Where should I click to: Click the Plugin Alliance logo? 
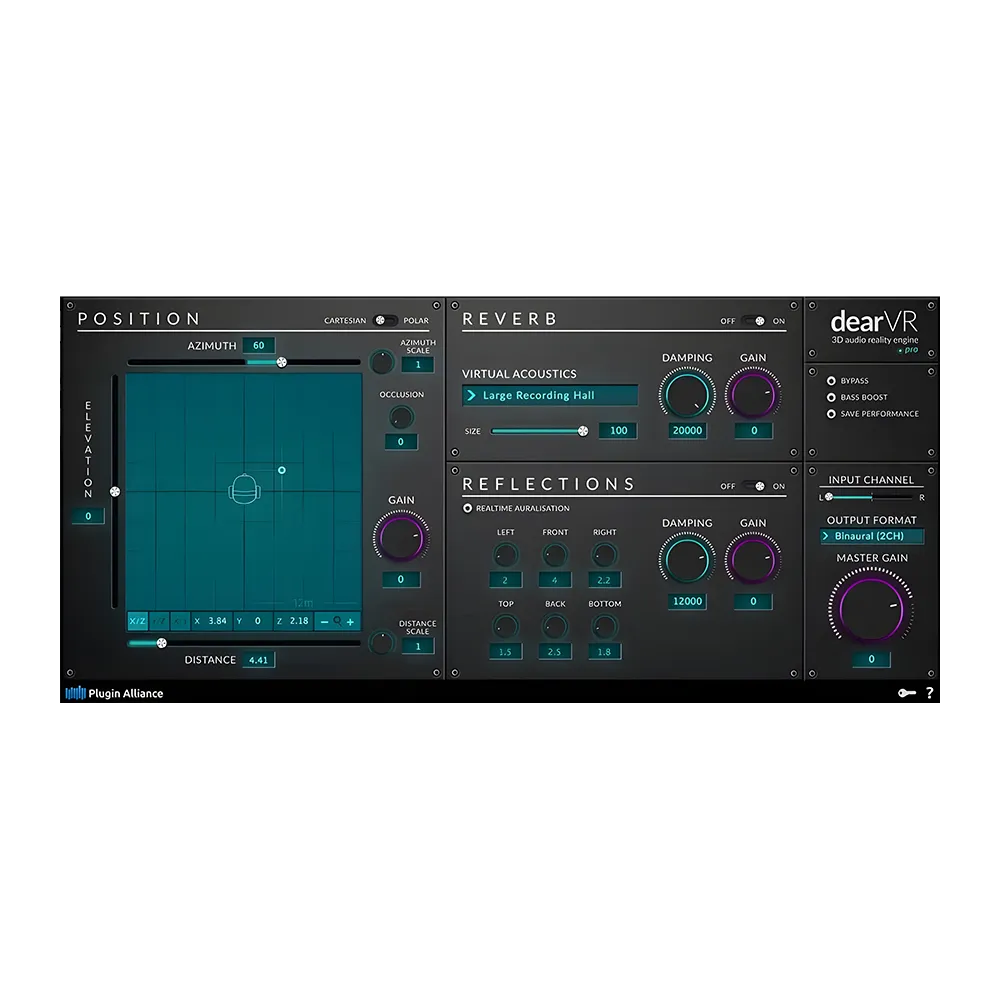click(x=114, y=693)
